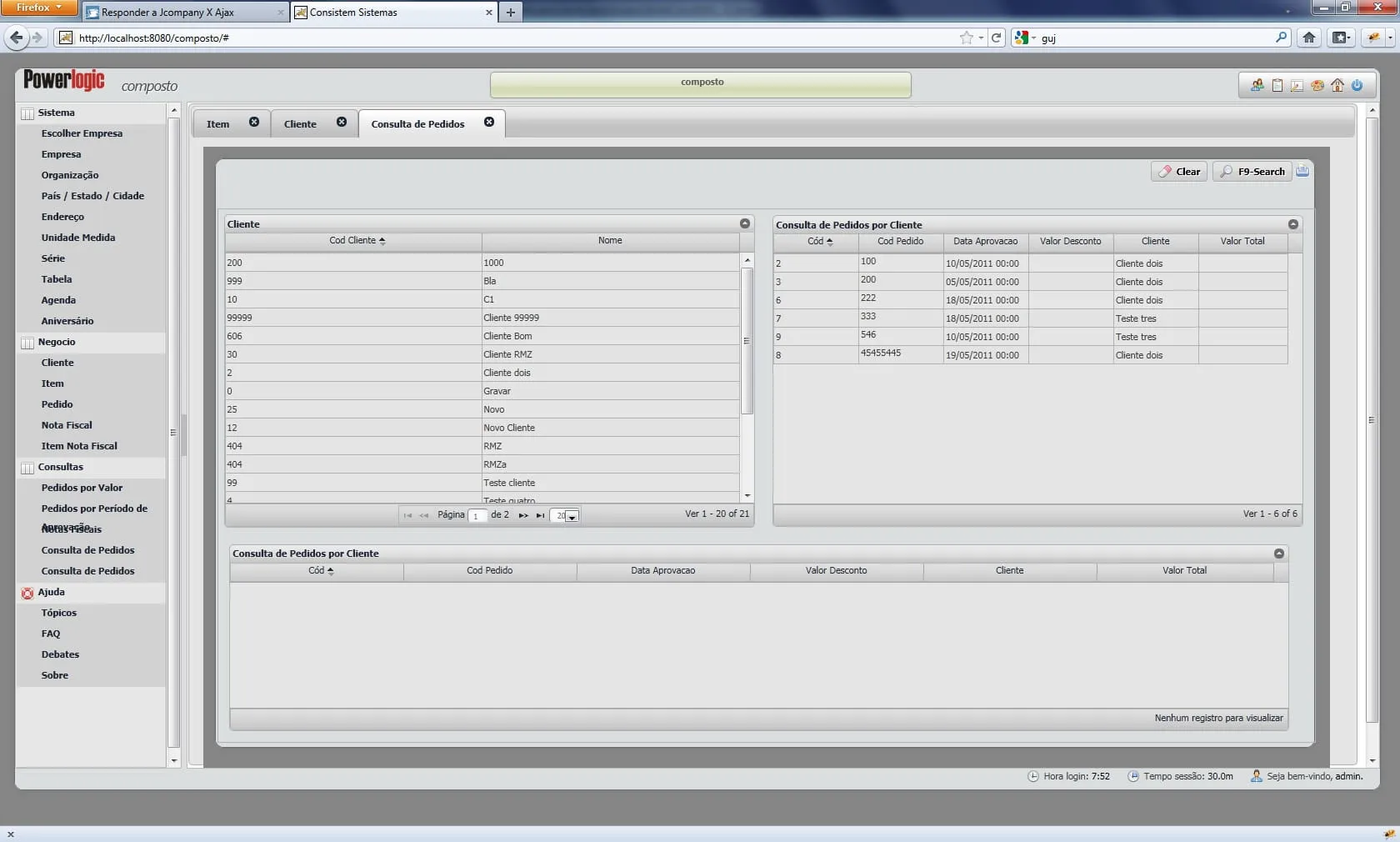The height and width of the screenshot is (842, 1400).
Task: Open Pedidos por Valor in sidebar
Action: pos(82,488)
